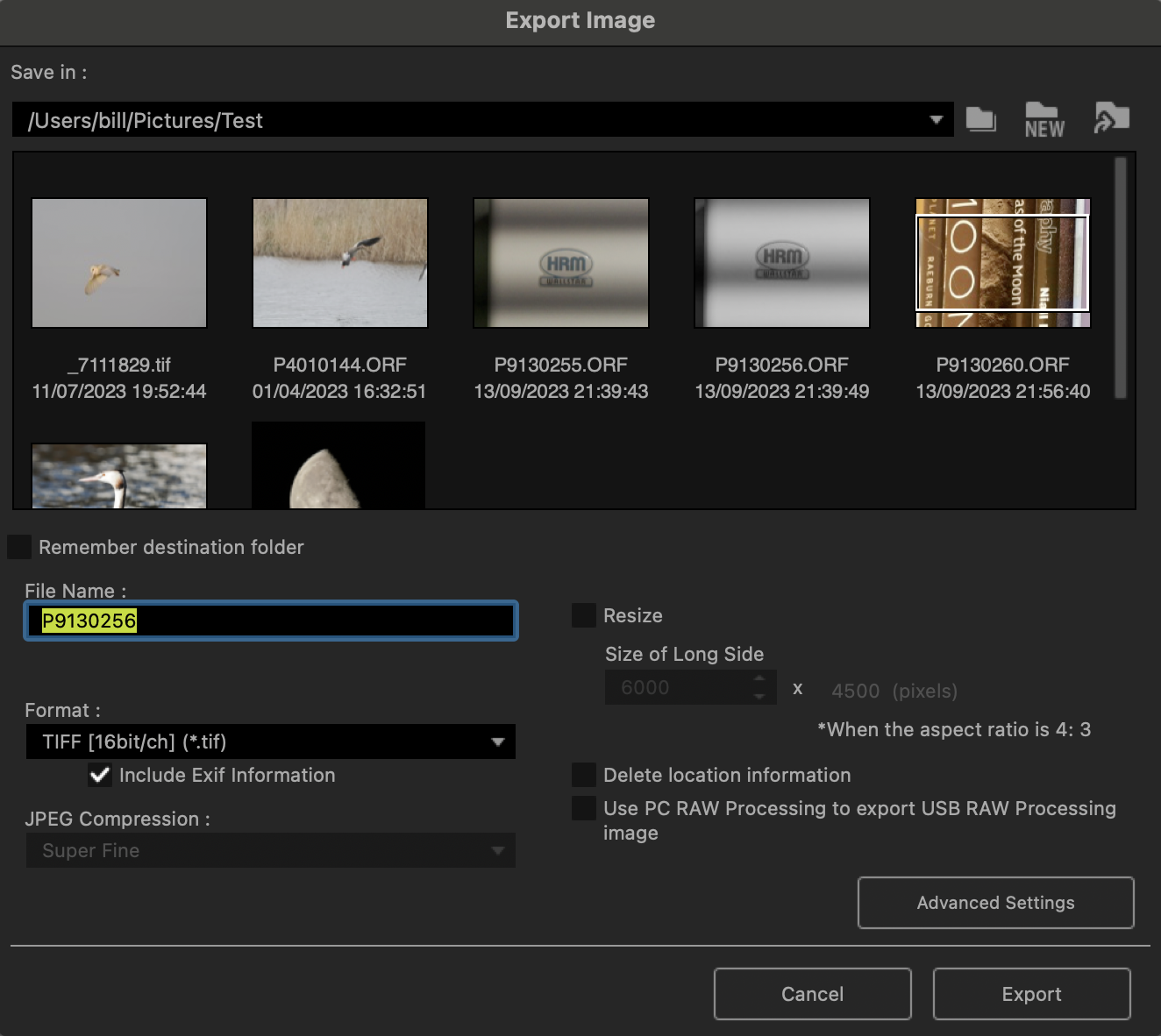Screen dimensions: 1161x1036
Task: Select the P4010144.ORF bird thumbnail
Action: (x=340, y=263)
